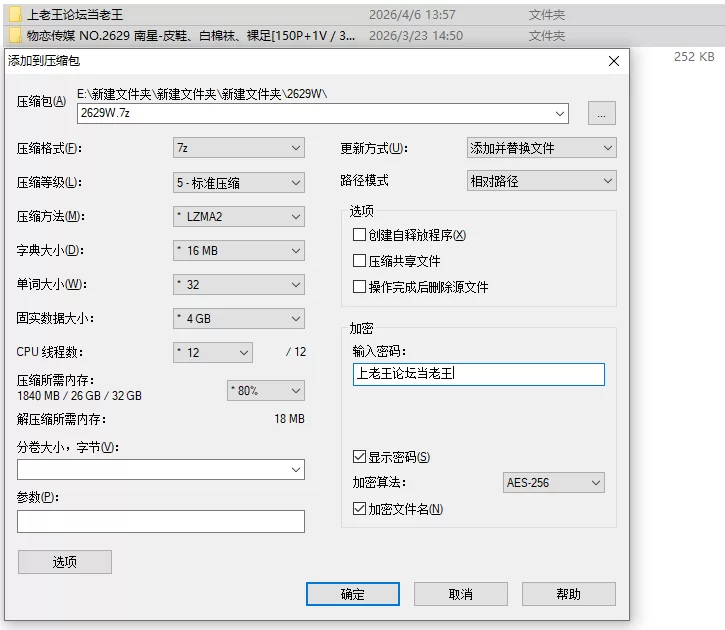Check 操作完成后删除源文件 option

359,287
